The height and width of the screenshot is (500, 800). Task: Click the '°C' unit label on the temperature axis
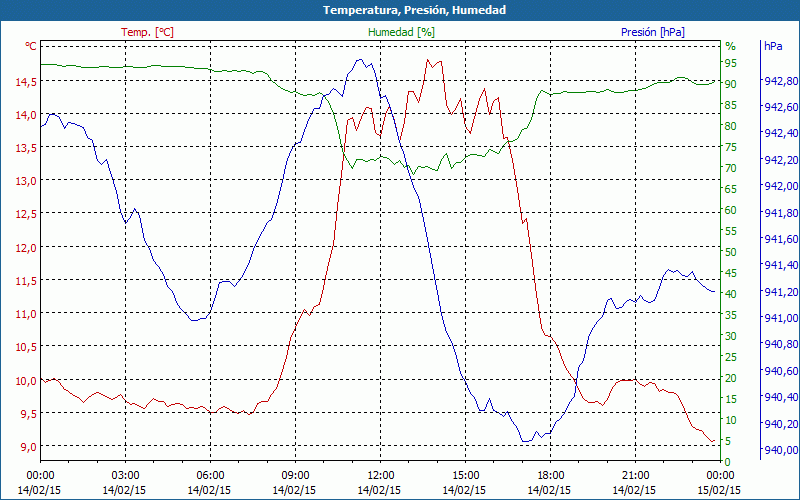(31, 46)
